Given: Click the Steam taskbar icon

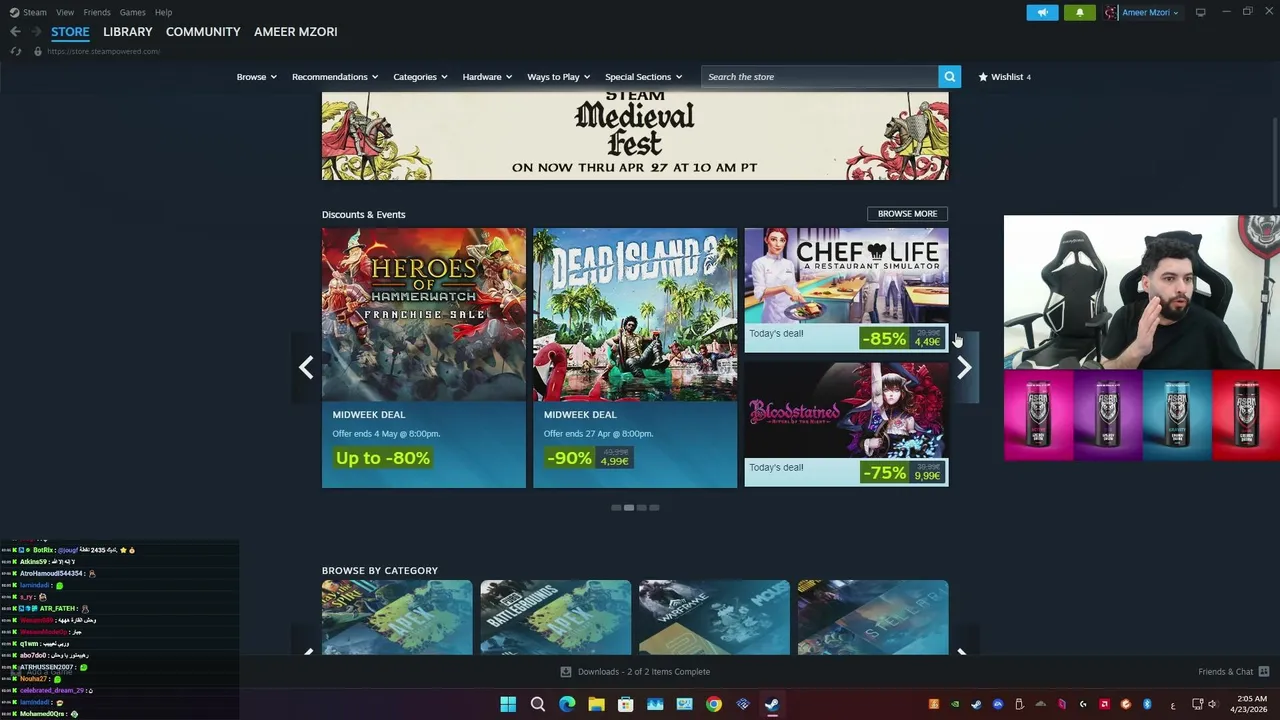Looking at the screenshot, I should click(x=772, y=704).
